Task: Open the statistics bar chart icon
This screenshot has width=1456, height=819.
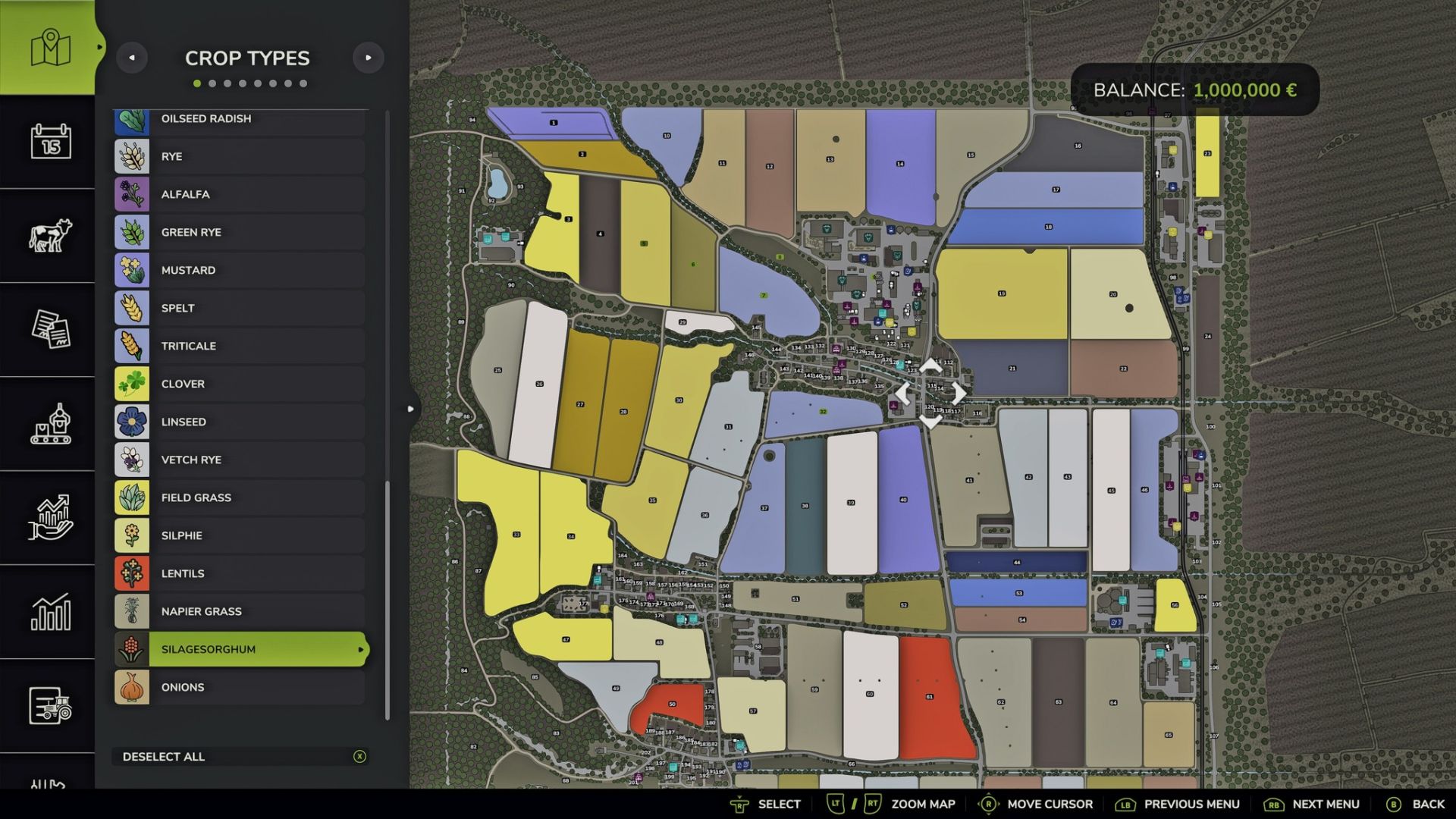Action: pos(50,611)
